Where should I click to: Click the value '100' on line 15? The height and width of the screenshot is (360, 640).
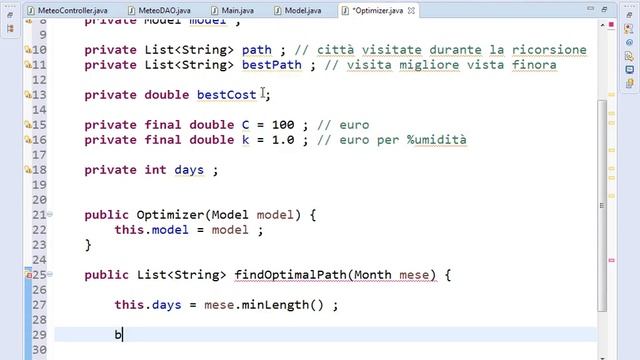tap(283, 125)
